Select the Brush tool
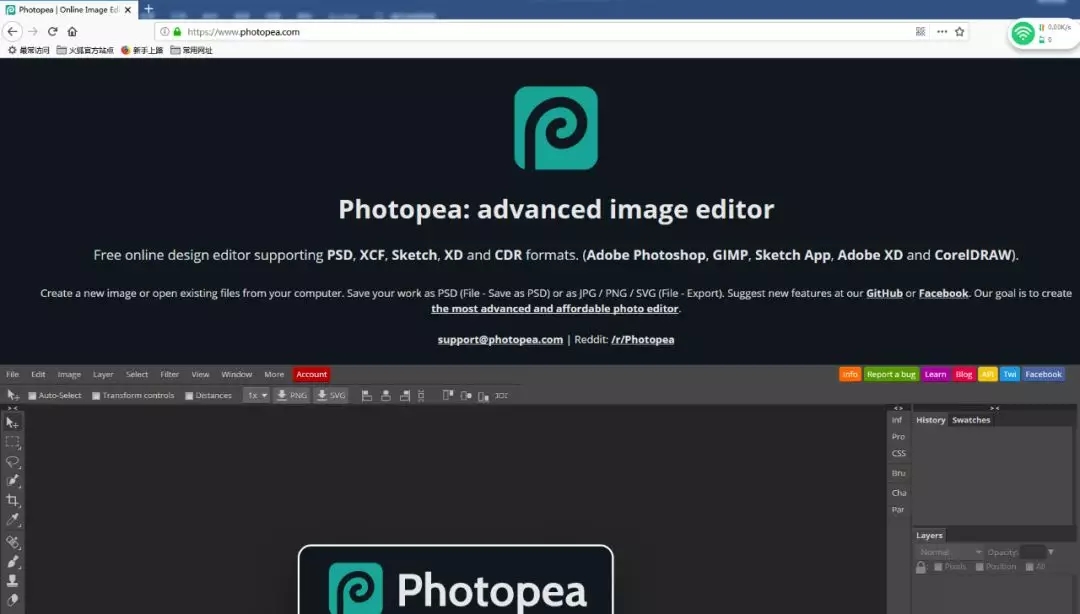This screenshot has height=614, width=1080. point(12,562)
